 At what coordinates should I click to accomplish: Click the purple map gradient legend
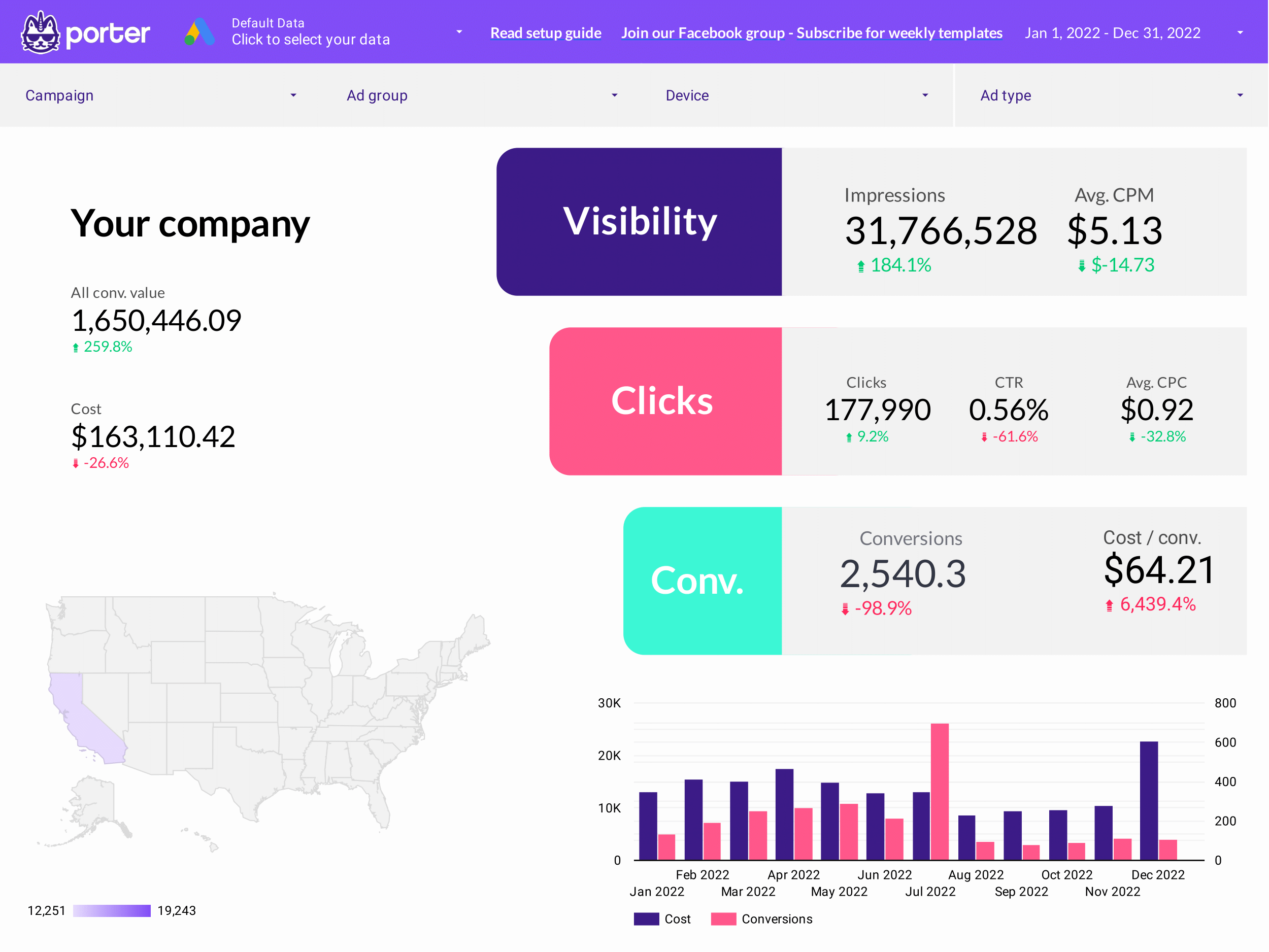[x=112, y=911]
